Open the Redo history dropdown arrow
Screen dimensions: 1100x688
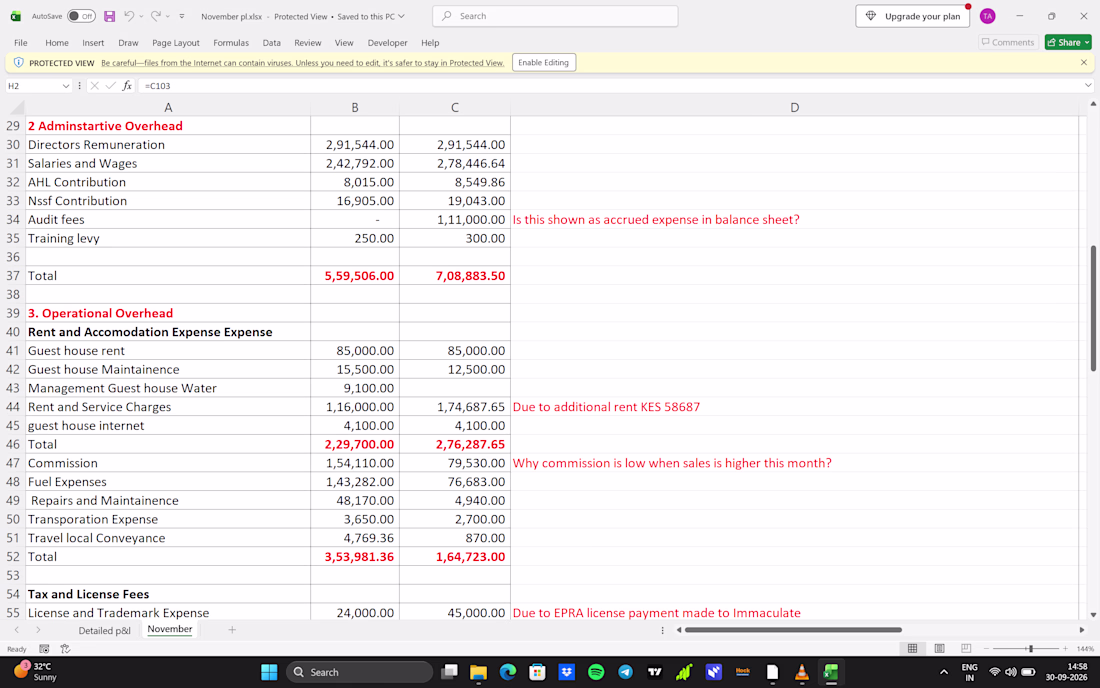click(x=168, y=16)
